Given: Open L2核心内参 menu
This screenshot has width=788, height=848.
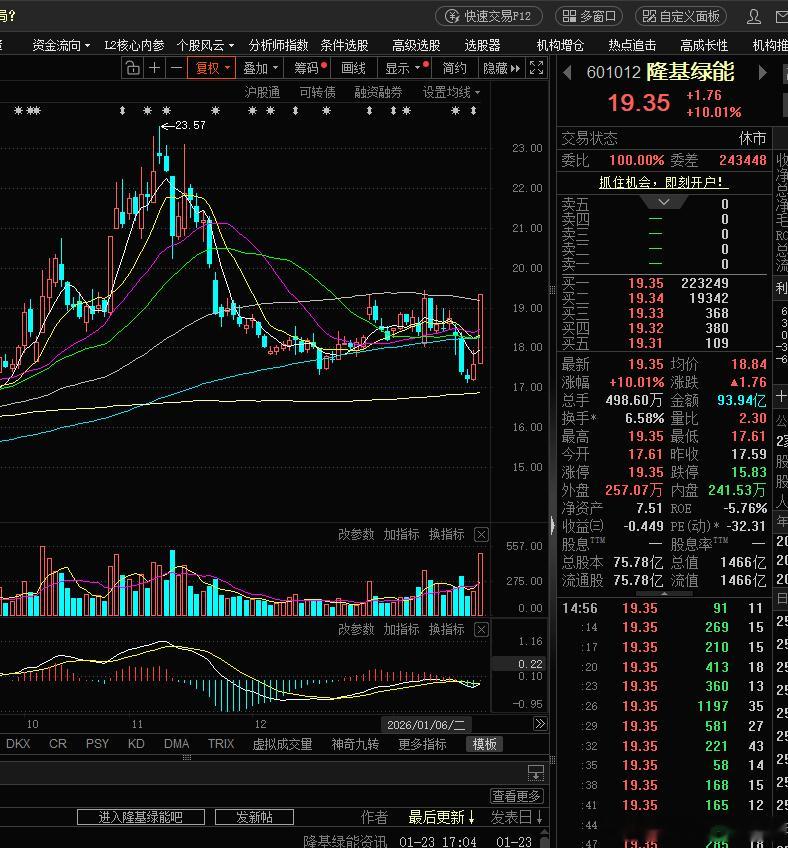Looking at the screenshot, I should tap(134, 45).
